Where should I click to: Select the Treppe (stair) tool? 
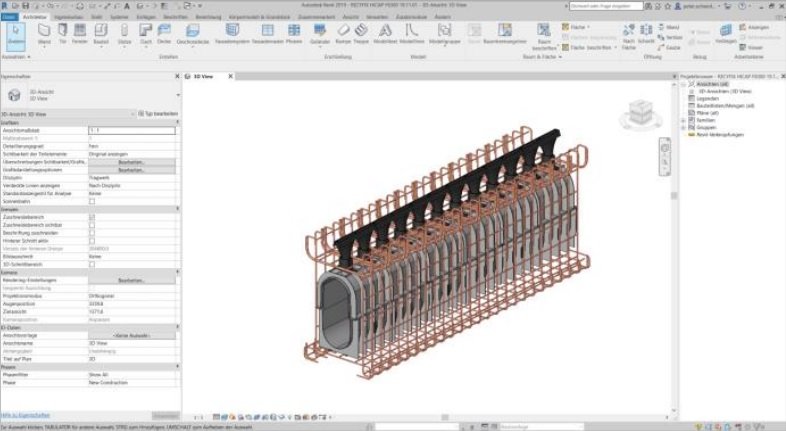(x=361, y=34)
